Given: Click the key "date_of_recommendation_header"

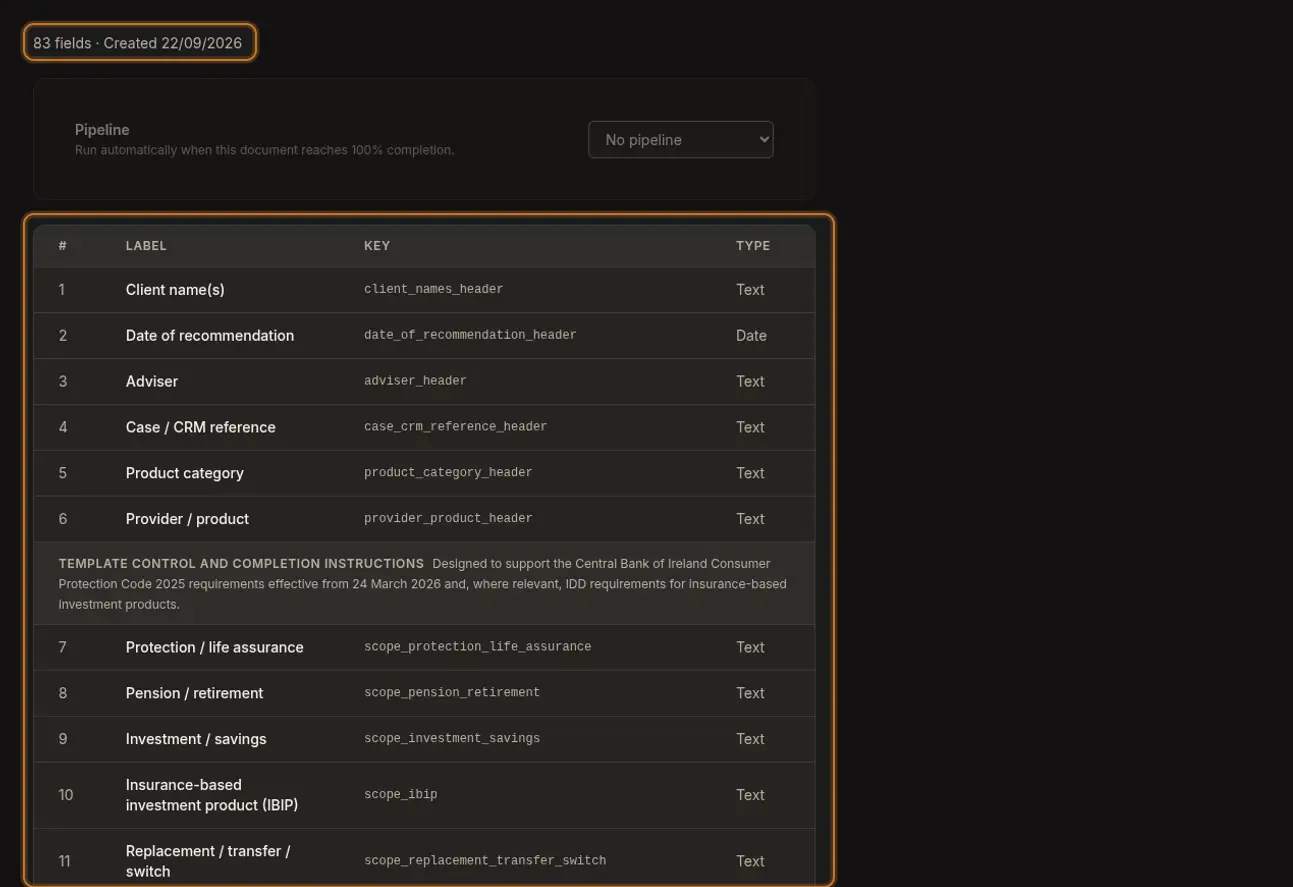Looking at the screenshot, I should click(x=470, y=336).
